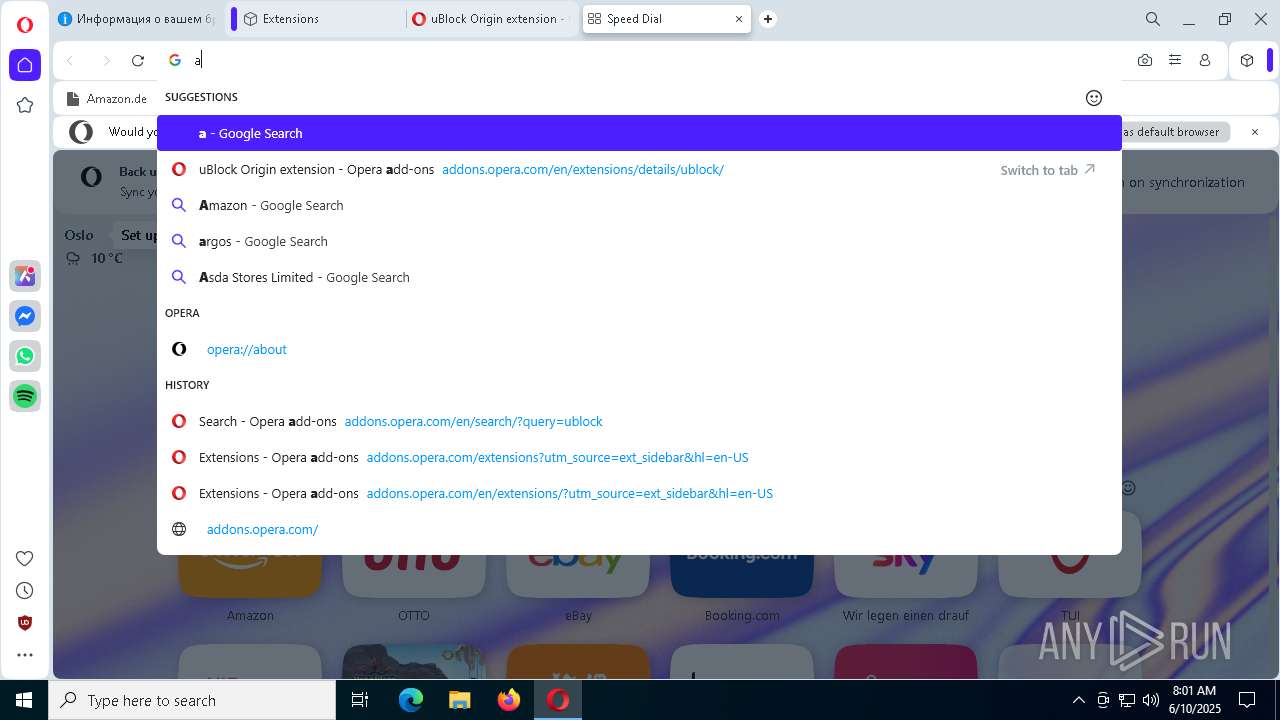Dismiss the default browser banner
The height and width of the screenshot is (720, 1280).
[1255, 132]
